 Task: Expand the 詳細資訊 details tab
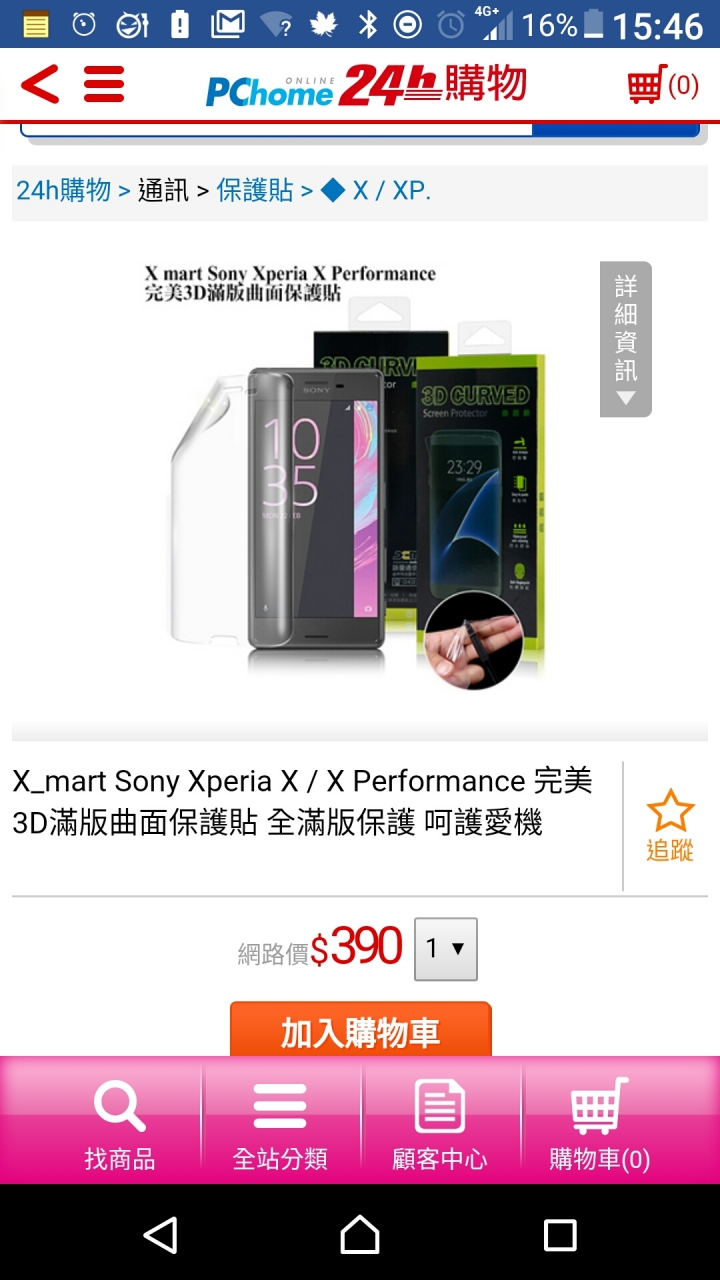(626, 339)
